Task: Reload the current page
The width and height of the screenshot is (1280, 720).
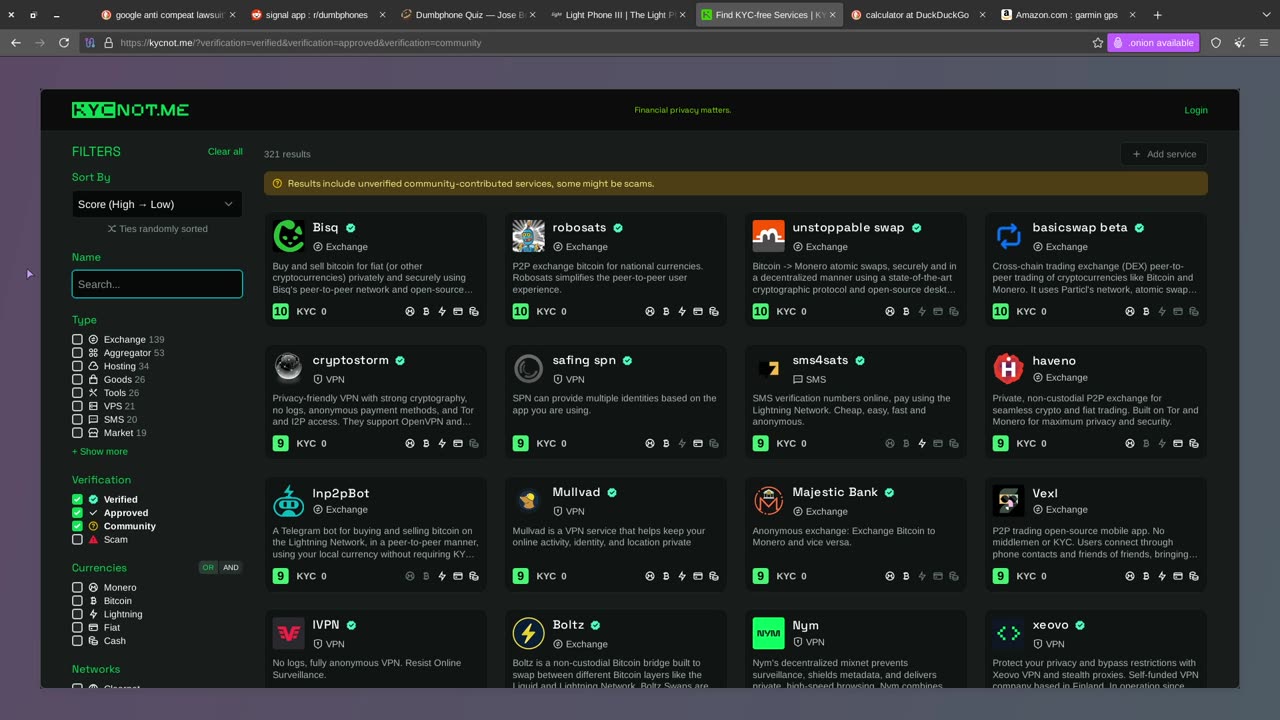Action: (x=64, y=43)
